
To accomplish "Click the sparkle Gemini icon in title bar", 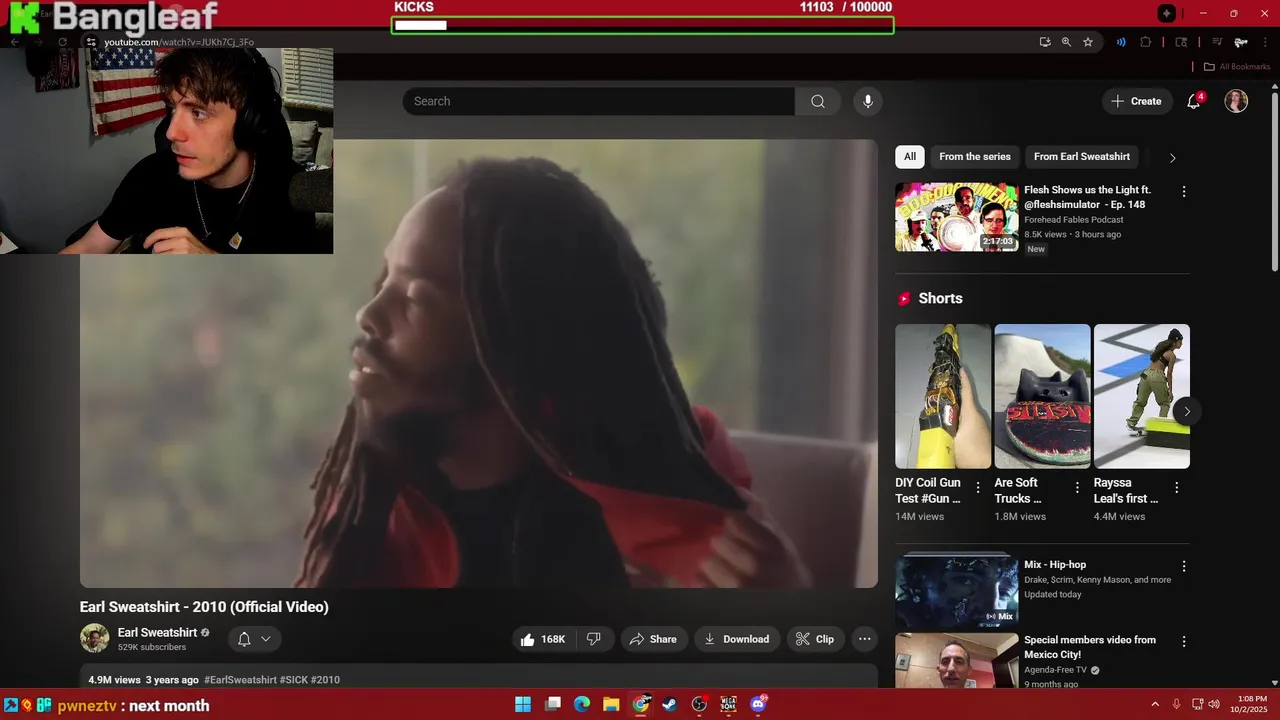I will (1166, 13).
